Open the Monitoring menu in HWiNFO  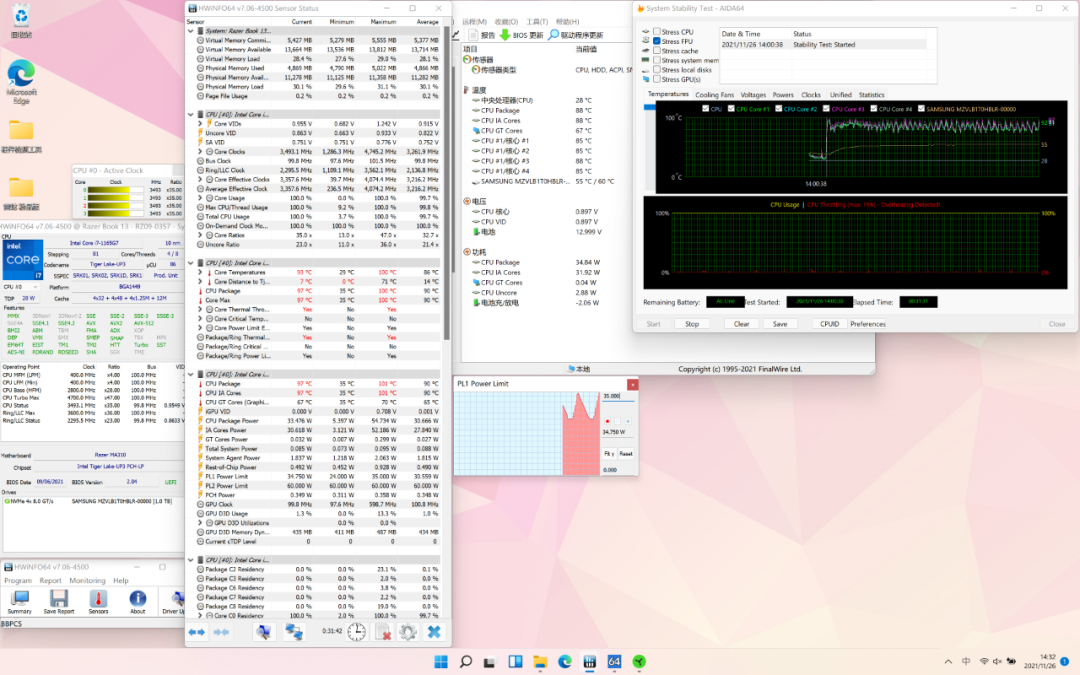[x=87, y=580]
